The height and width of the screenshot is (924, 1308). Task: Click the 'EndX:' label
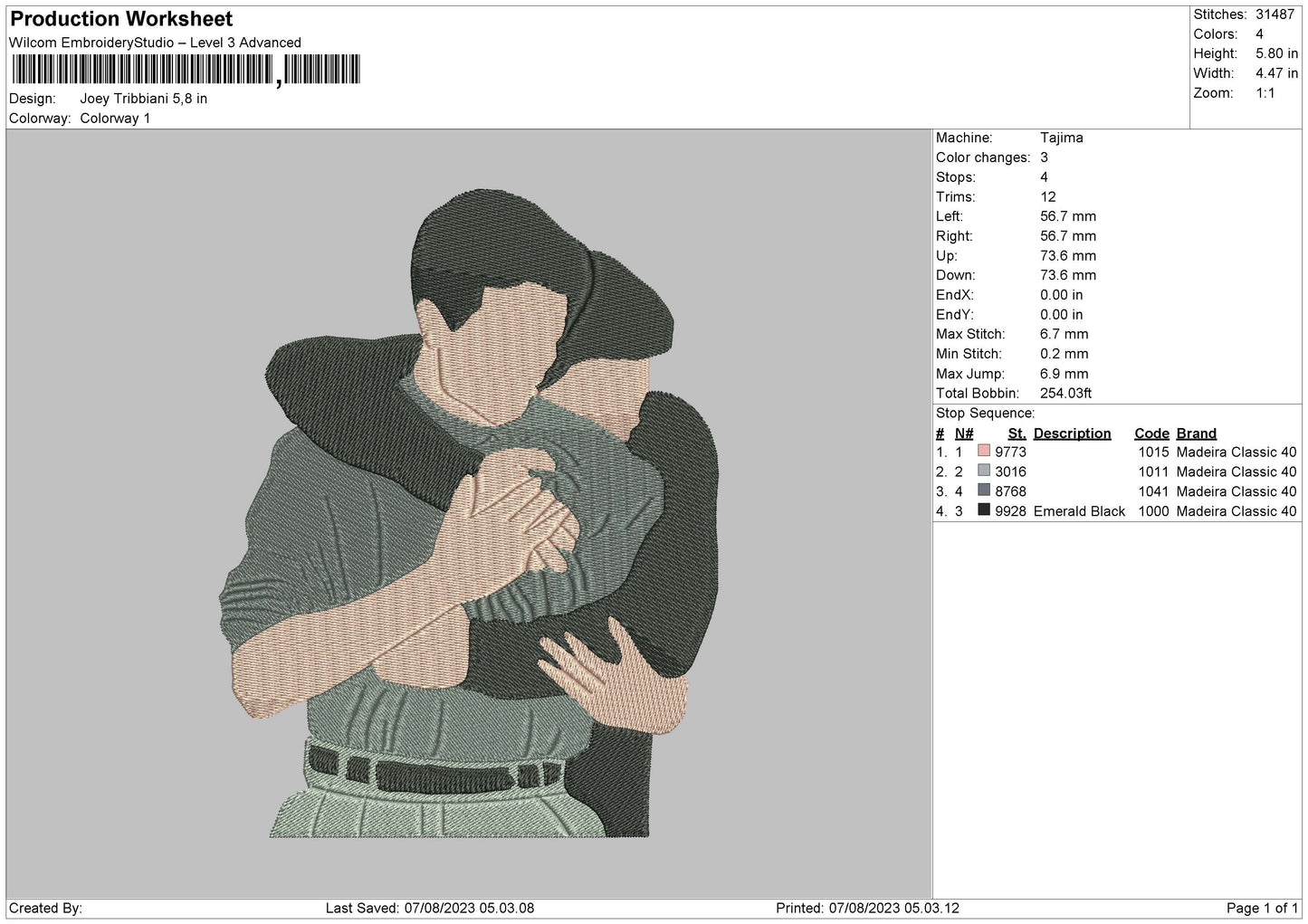955,295
